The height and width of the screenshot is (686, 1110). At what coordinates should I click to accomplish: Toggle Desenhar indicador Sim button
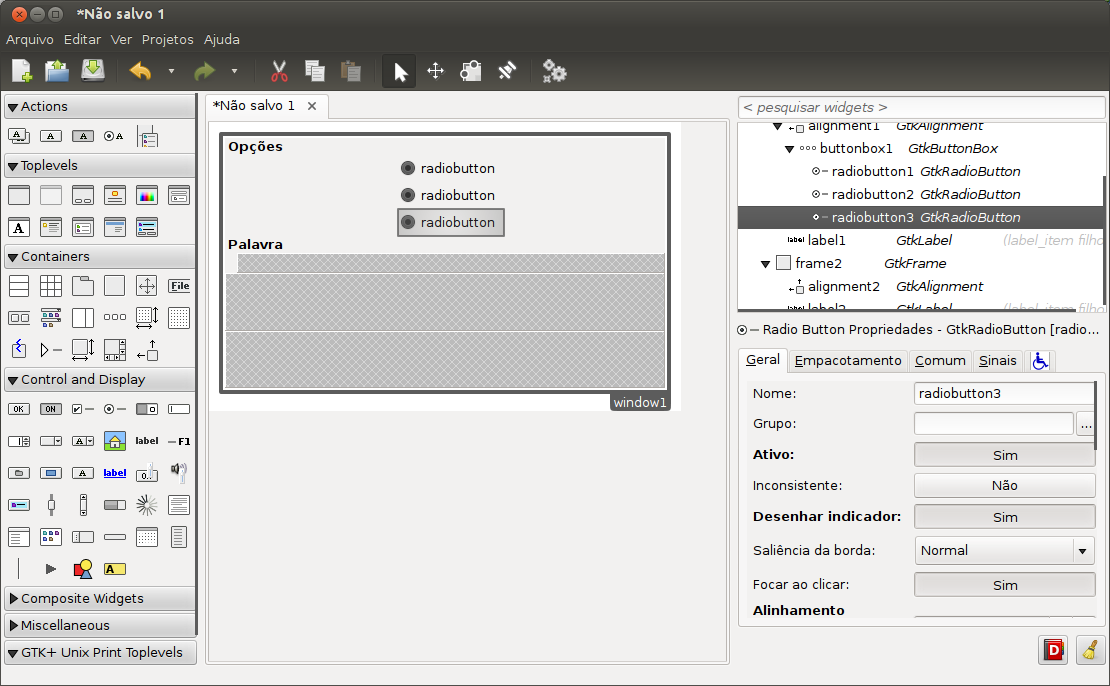pyautogui.click(x=1005, y=517)
